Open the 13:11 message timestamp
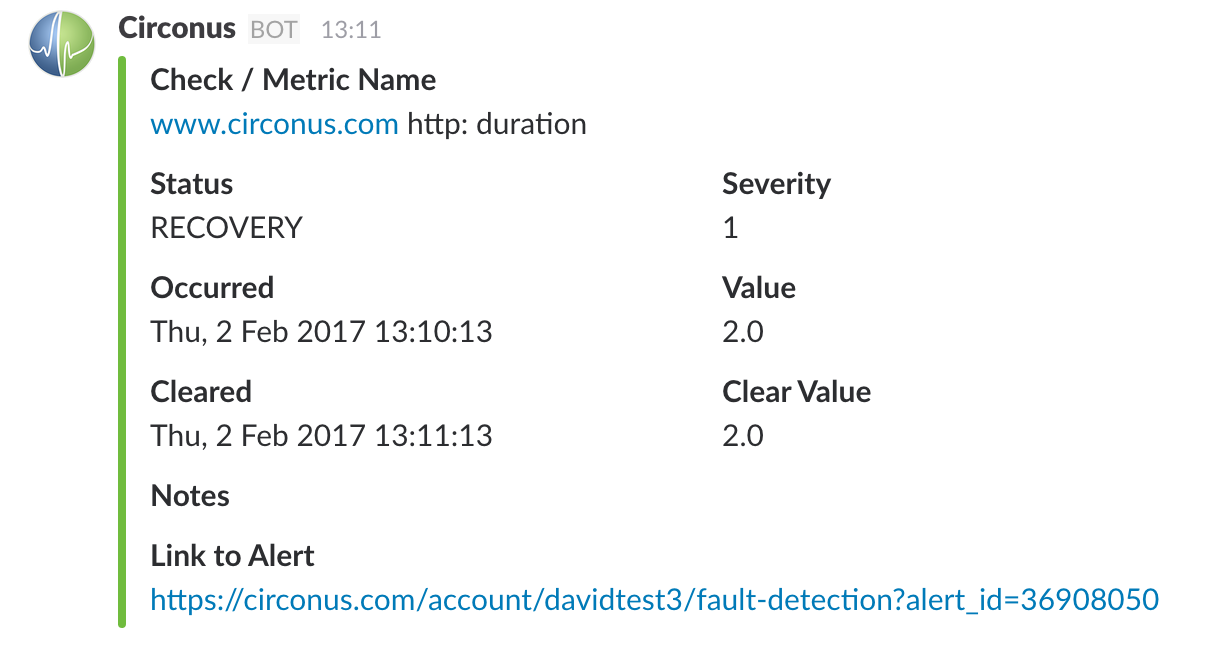 coord(350,30)
